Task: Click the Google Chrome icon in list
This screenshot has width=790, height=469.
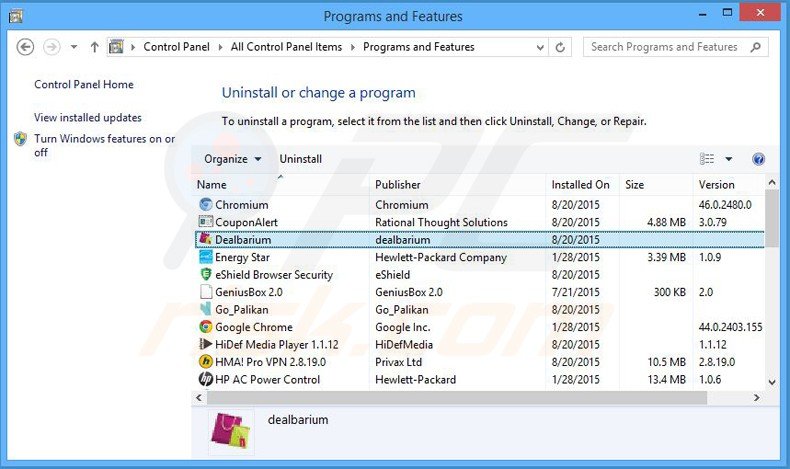Action: (205, 327)
